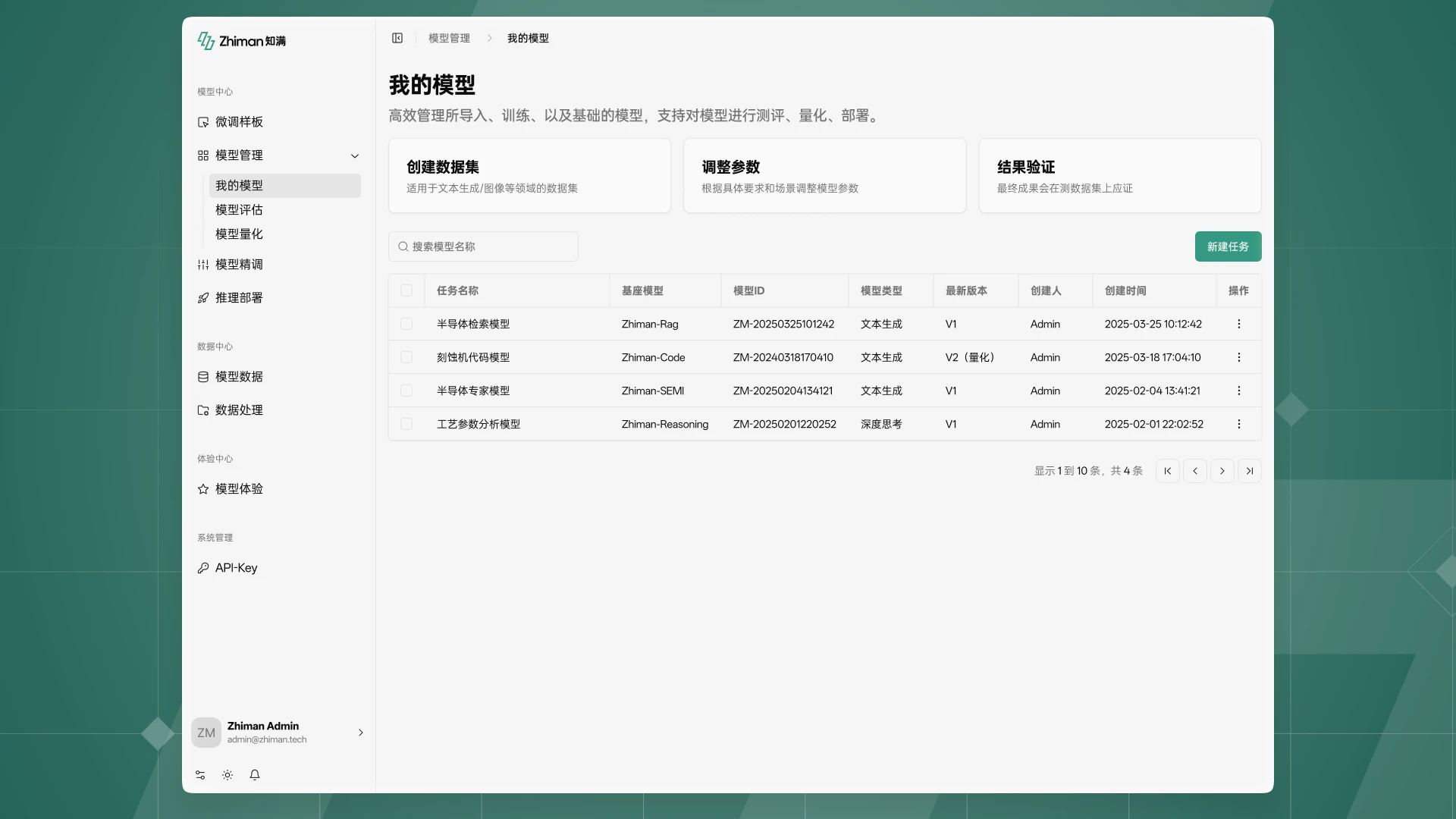
Task: Click the 模型数据 database icon
Action: coord(203,377)
